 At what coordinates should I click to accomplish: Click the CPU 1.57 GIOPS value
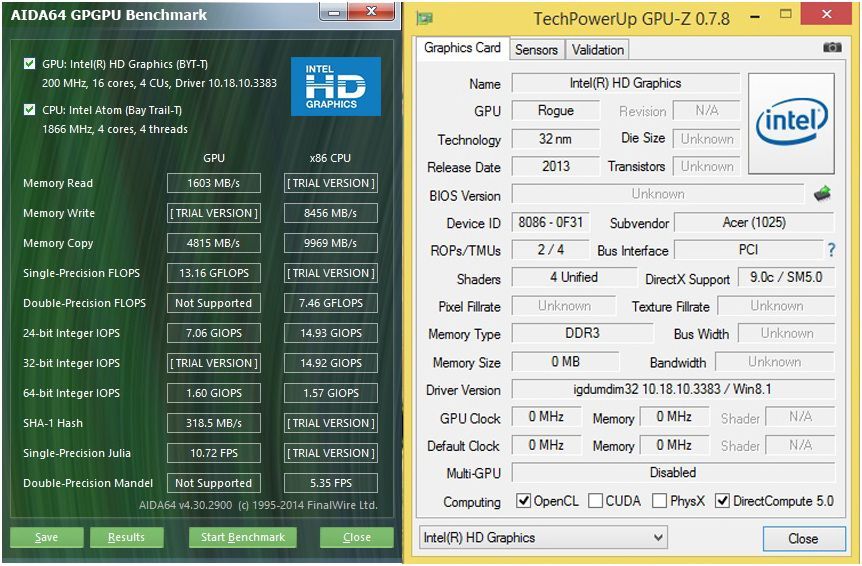pyautogui.click(x=331, y=393)
